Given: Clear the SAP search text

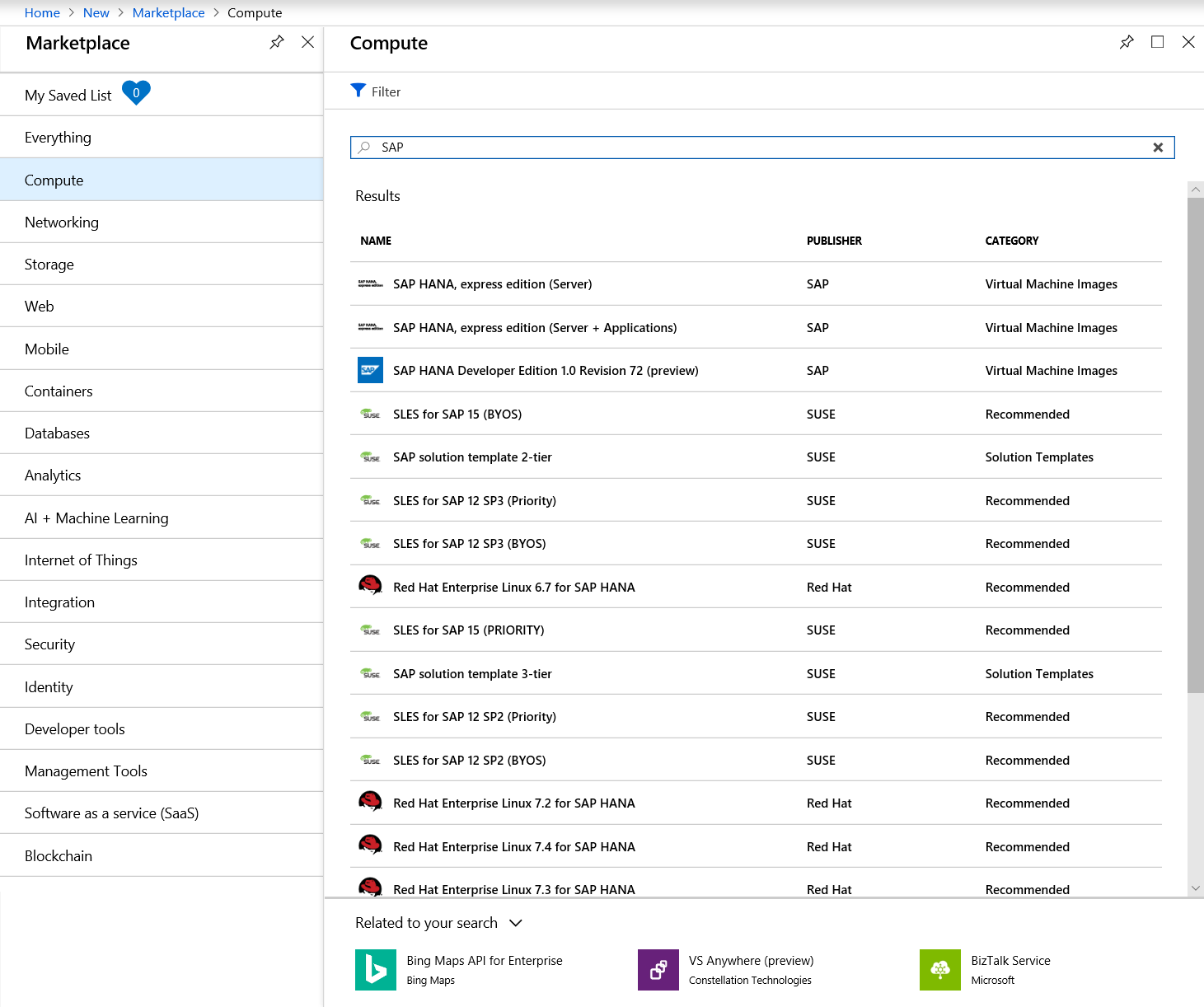Looking at the screenshot, I should [x=1158, y=148].
